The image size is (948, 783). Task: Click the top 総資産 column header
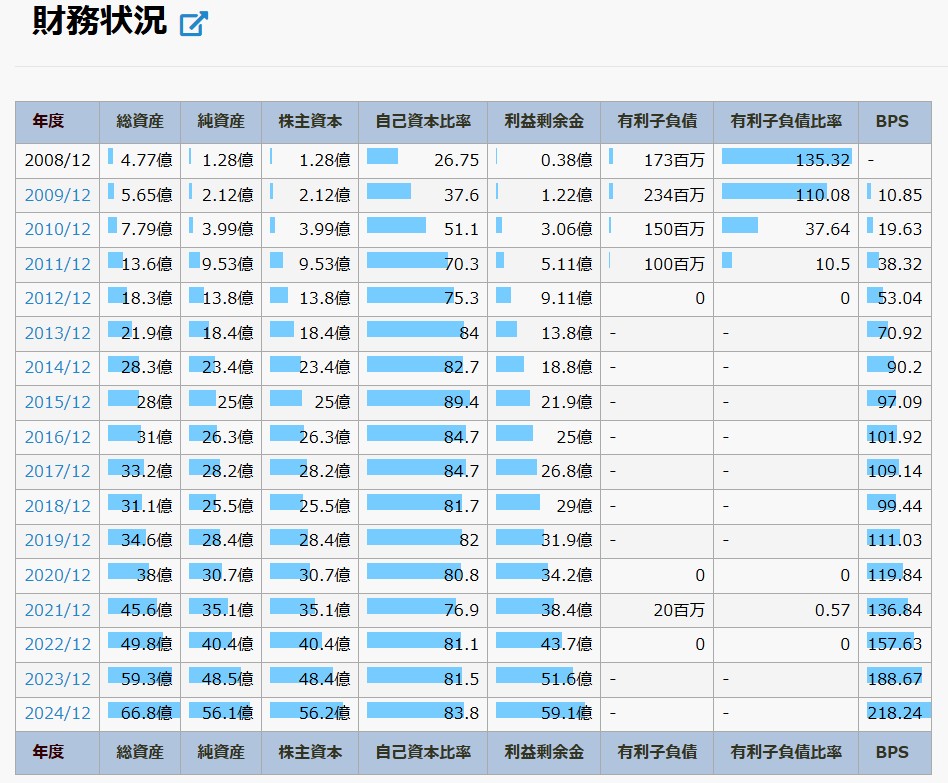tap(140, 122)
